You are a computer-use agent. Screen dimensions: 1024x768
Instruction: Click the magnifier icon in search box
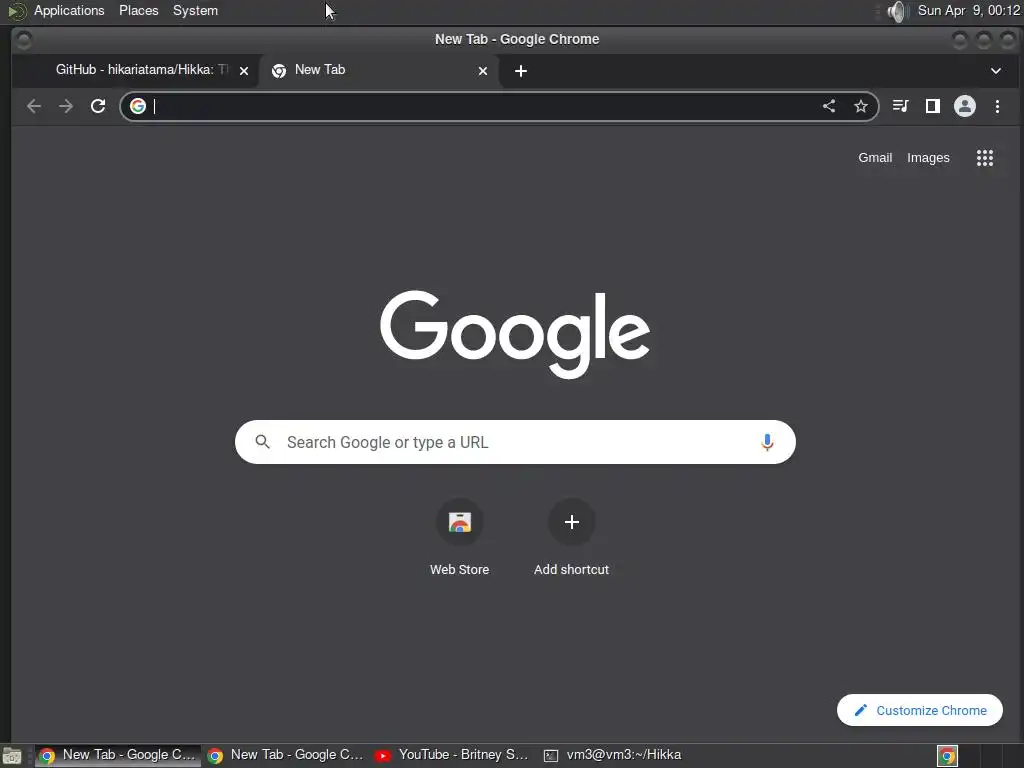(263, 442)
